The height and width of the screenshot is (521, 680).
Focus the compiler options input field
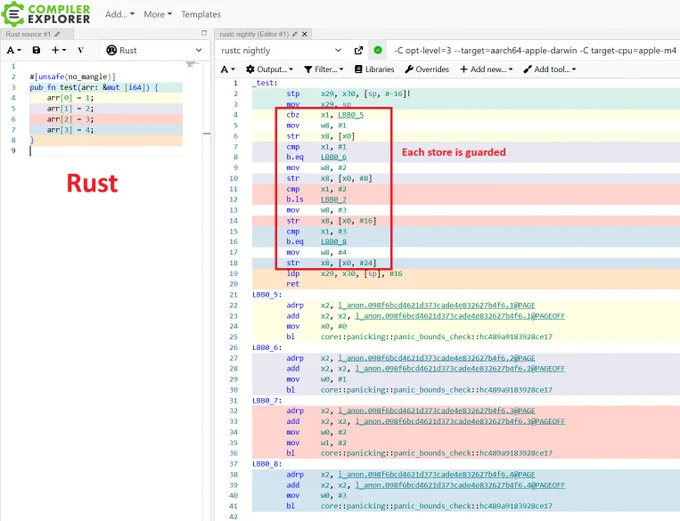(x=534, y=50)
